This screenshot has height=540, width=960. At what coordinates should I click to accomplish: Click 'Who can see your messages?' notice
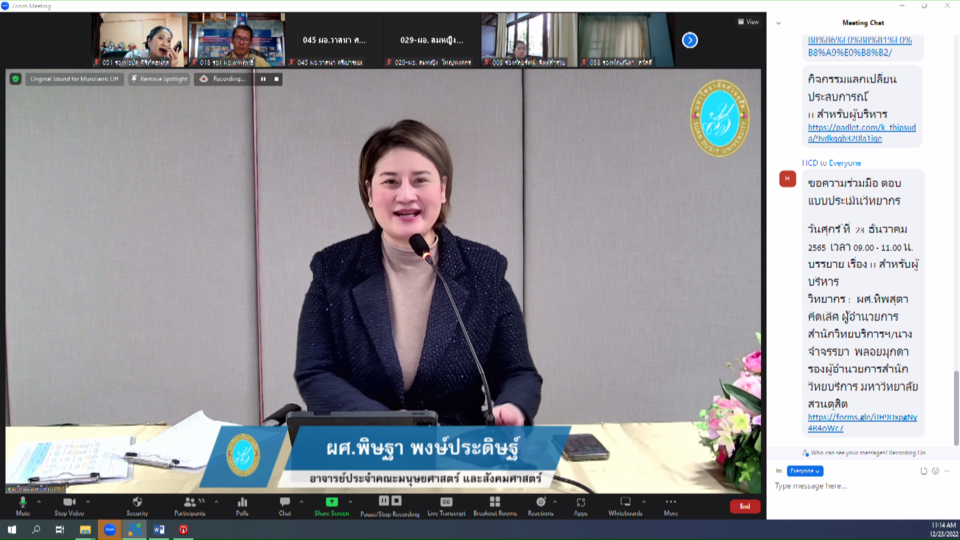(863, 453)
